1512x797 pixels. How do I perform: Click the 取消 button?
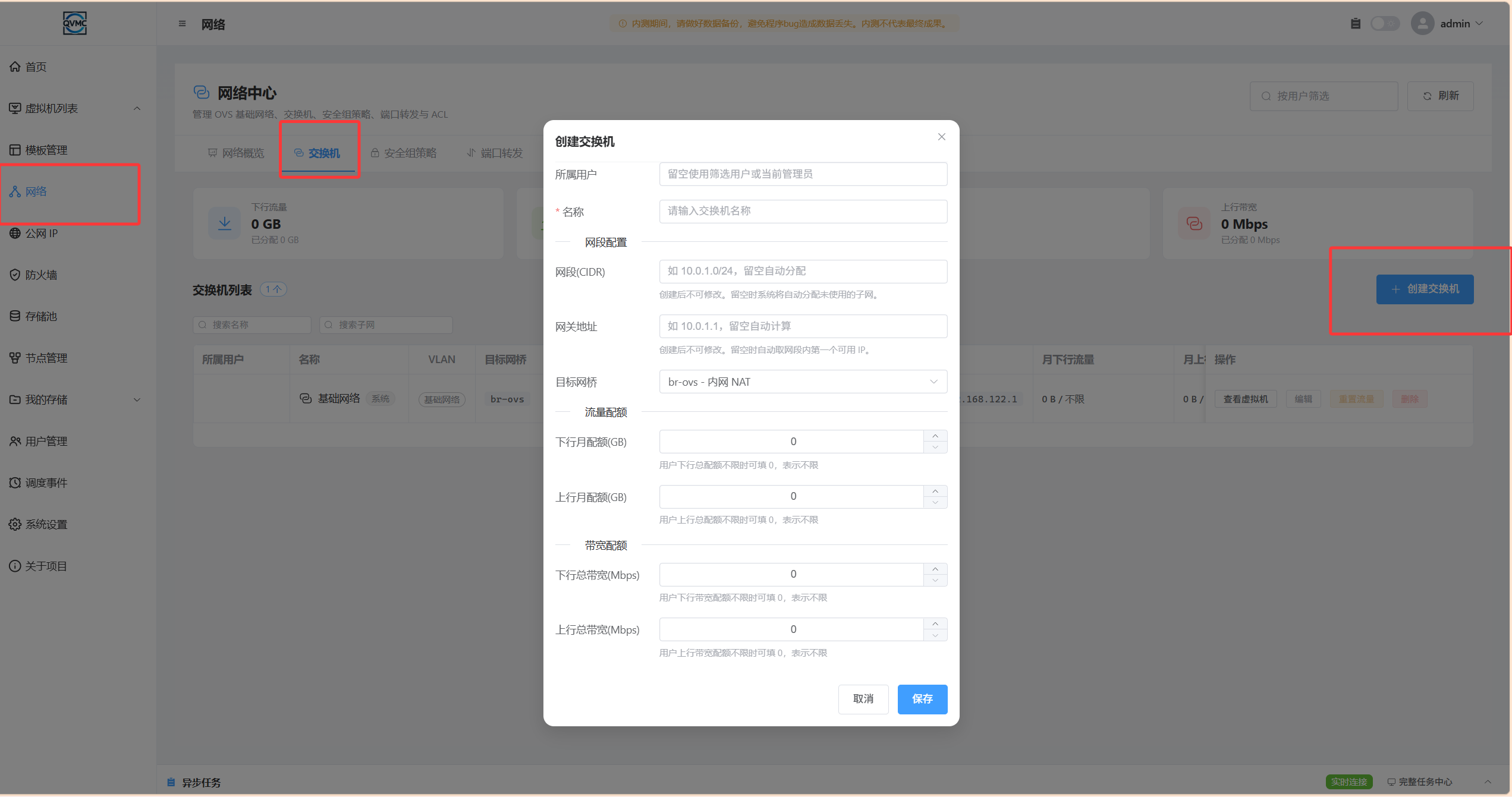(863, 699)
